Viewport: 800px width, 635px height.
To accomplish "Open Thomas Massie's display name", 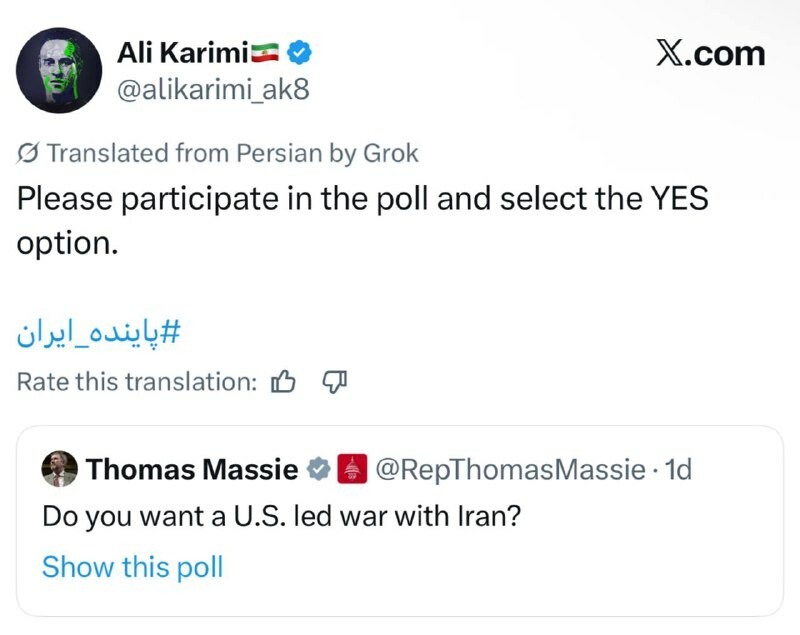I will 192,469.
